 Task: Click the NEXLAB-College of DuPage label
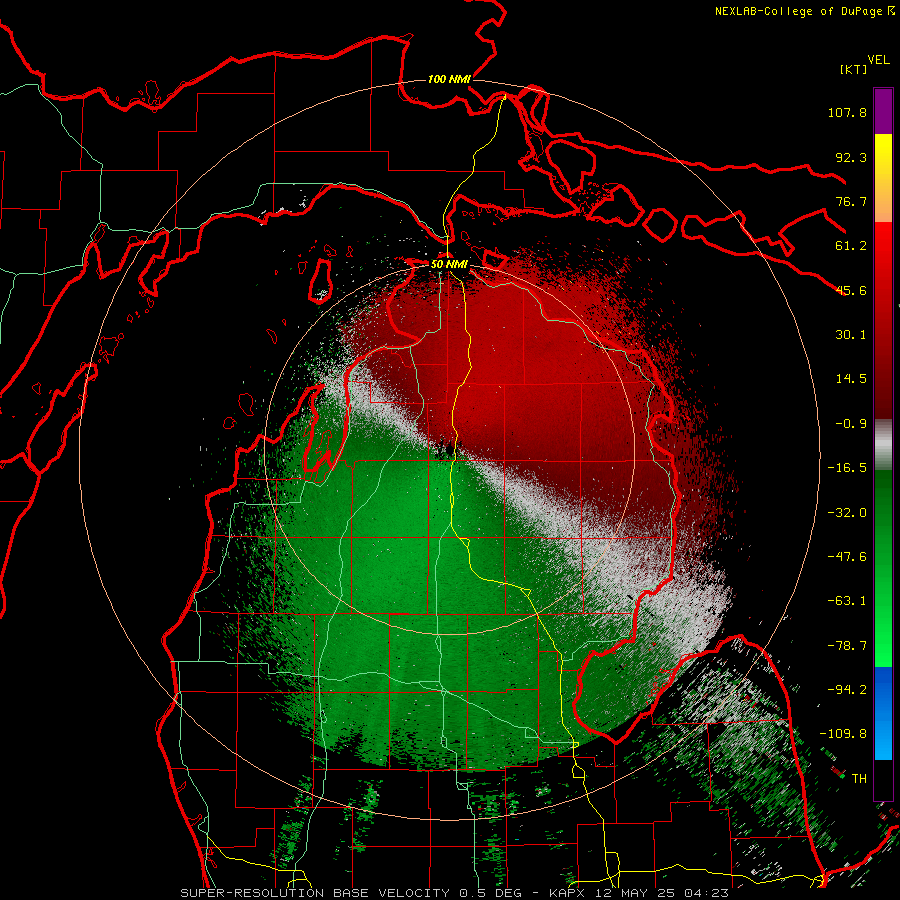tap(799, 11)
